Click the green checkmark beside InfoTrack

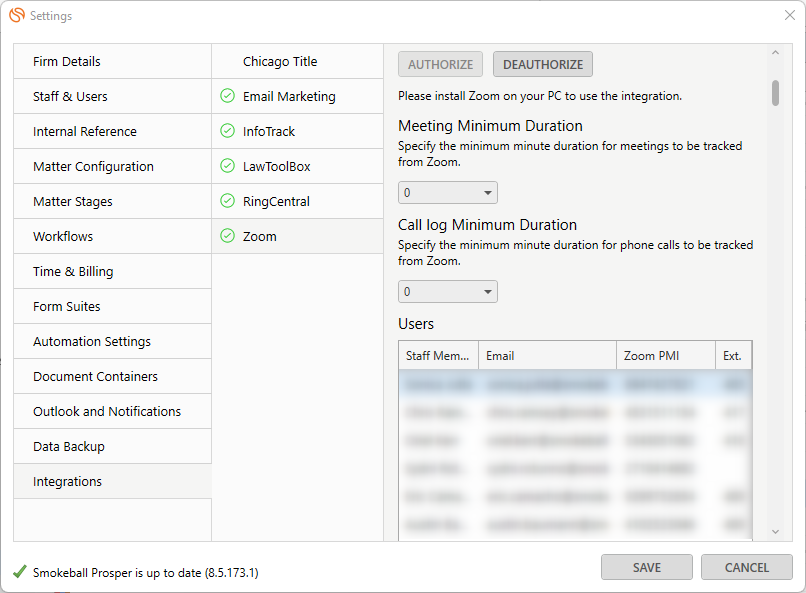pyautogui.click(x=227, y=131)
